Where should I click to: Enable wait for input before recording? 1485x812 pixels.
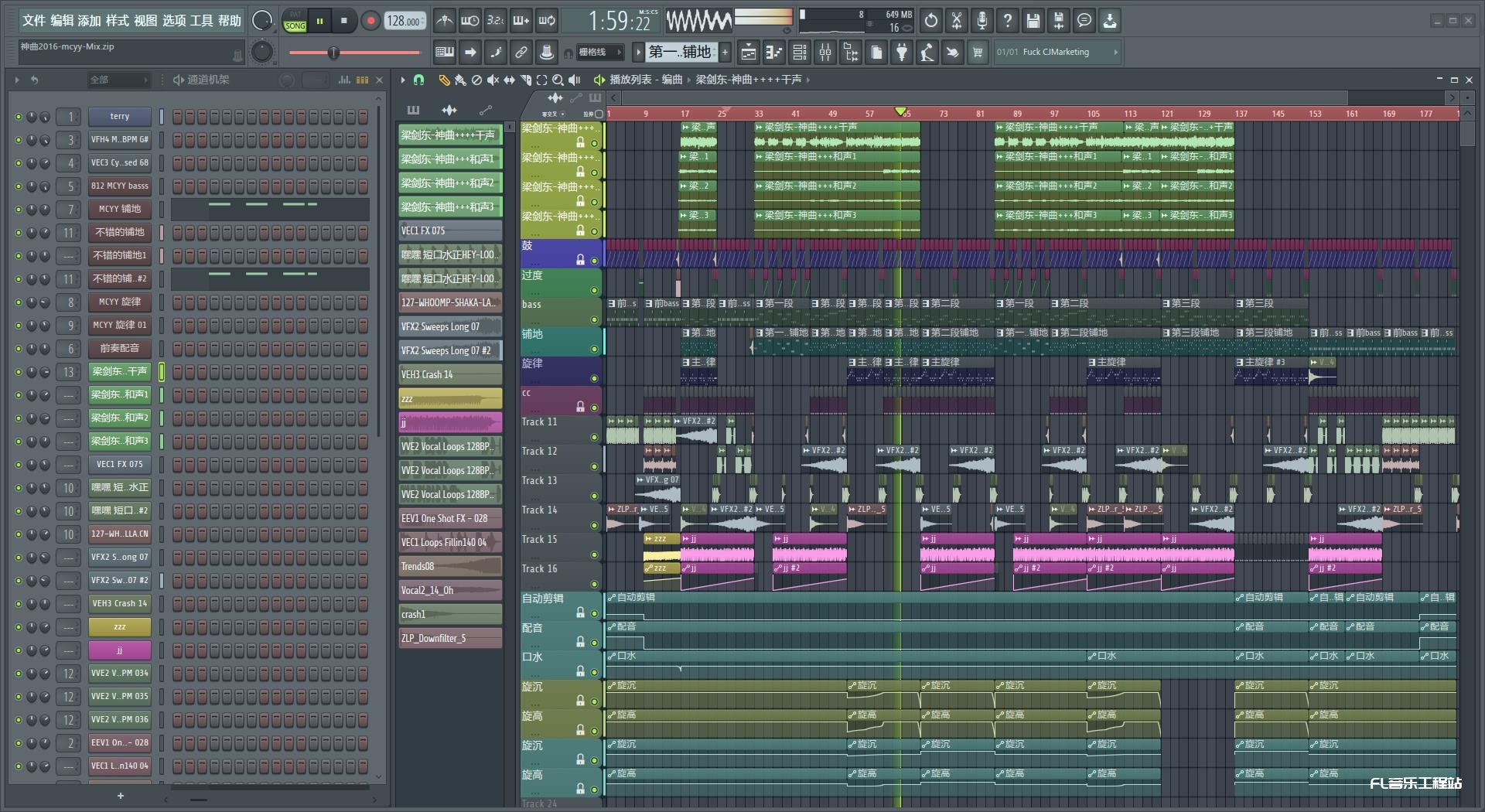(x=469, y=21)
